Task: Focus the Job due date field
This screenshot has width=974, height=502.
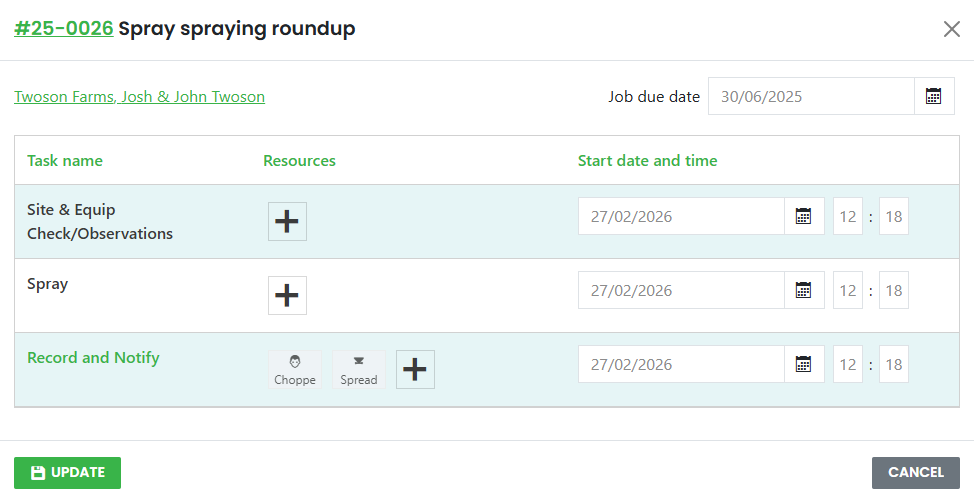Action: coord(811,96)
